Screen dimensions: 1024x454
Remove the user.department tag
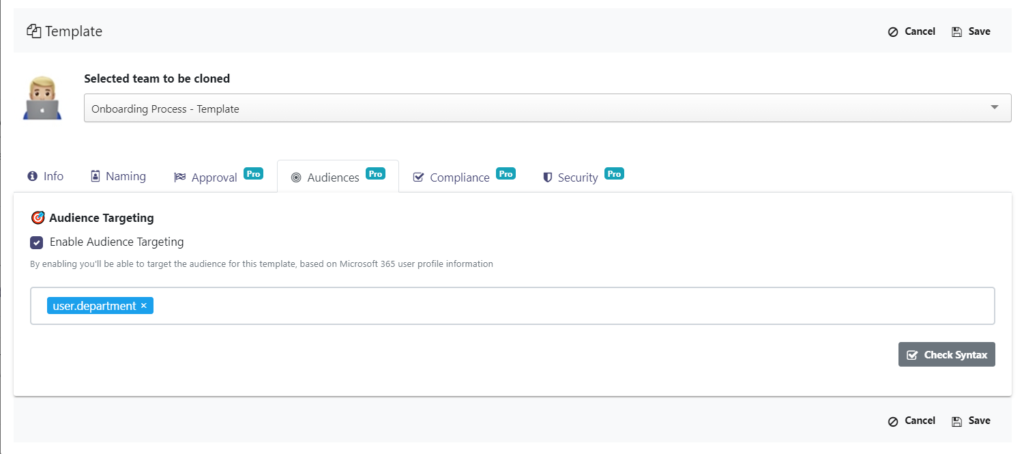144,306
